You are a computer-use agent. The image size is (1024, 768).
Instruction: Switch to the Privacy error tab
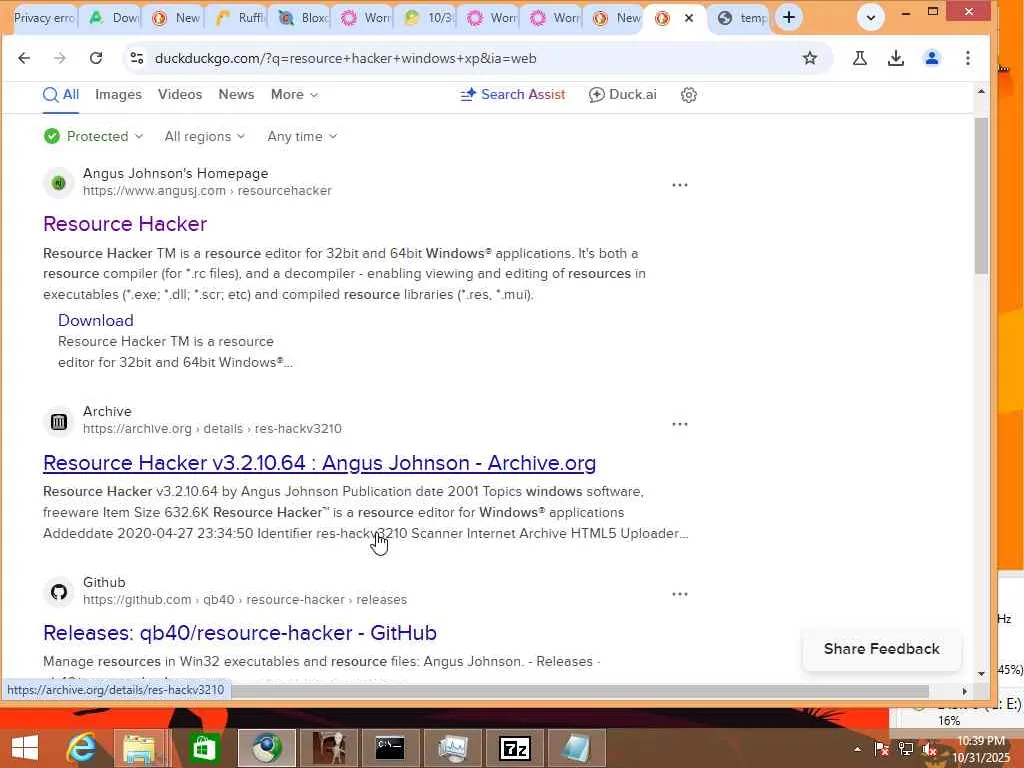click(x=44, y=18)
